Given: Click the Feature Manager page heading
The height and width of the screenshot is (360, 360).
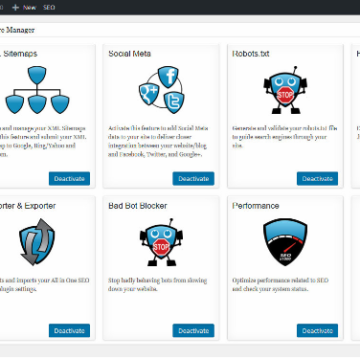Looking at the screenshot, I should click(17, 30).
